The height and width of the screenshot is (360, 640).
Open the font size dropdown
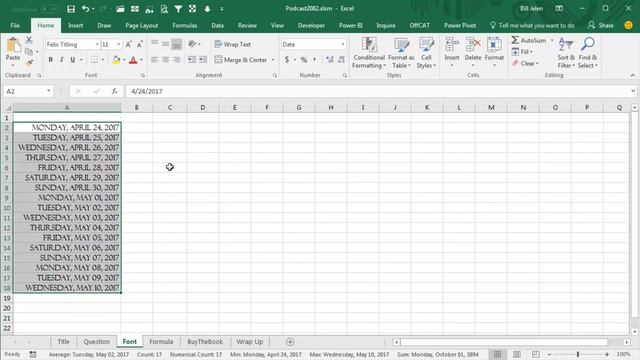click(119, 44)
